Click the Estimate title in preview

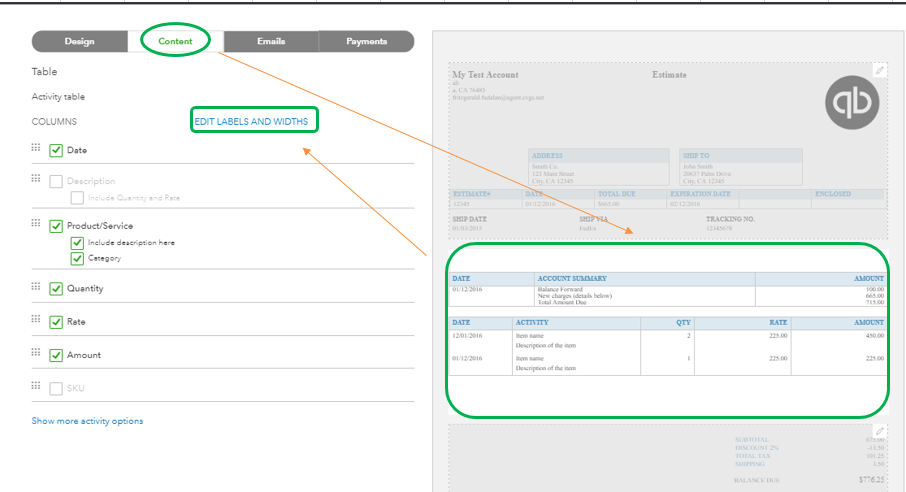tap(669, 75)
